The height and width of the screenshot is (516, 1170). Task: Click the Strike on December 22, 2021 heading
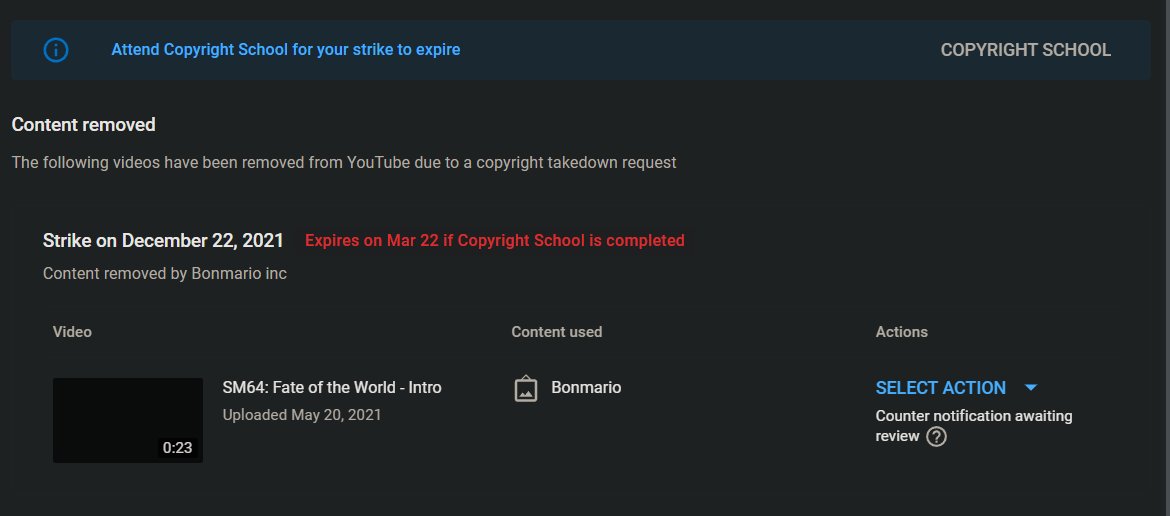click(x=163, y=241)
